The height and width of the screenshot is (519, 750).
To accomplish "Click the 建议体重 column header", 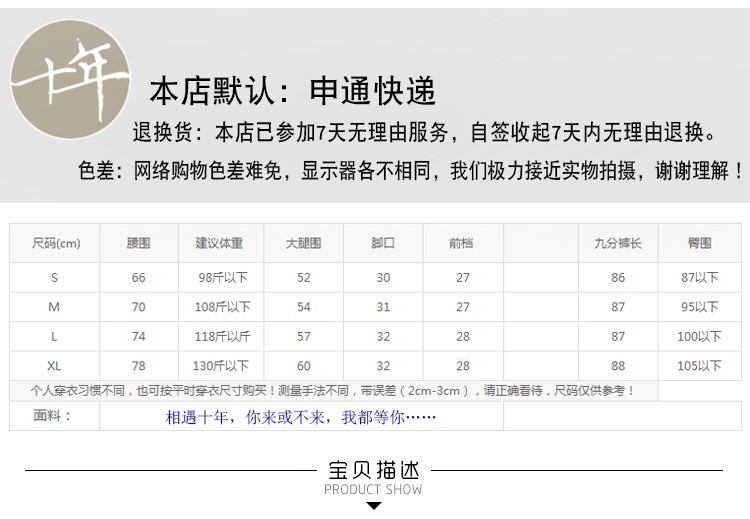I will tap(219, 243).
